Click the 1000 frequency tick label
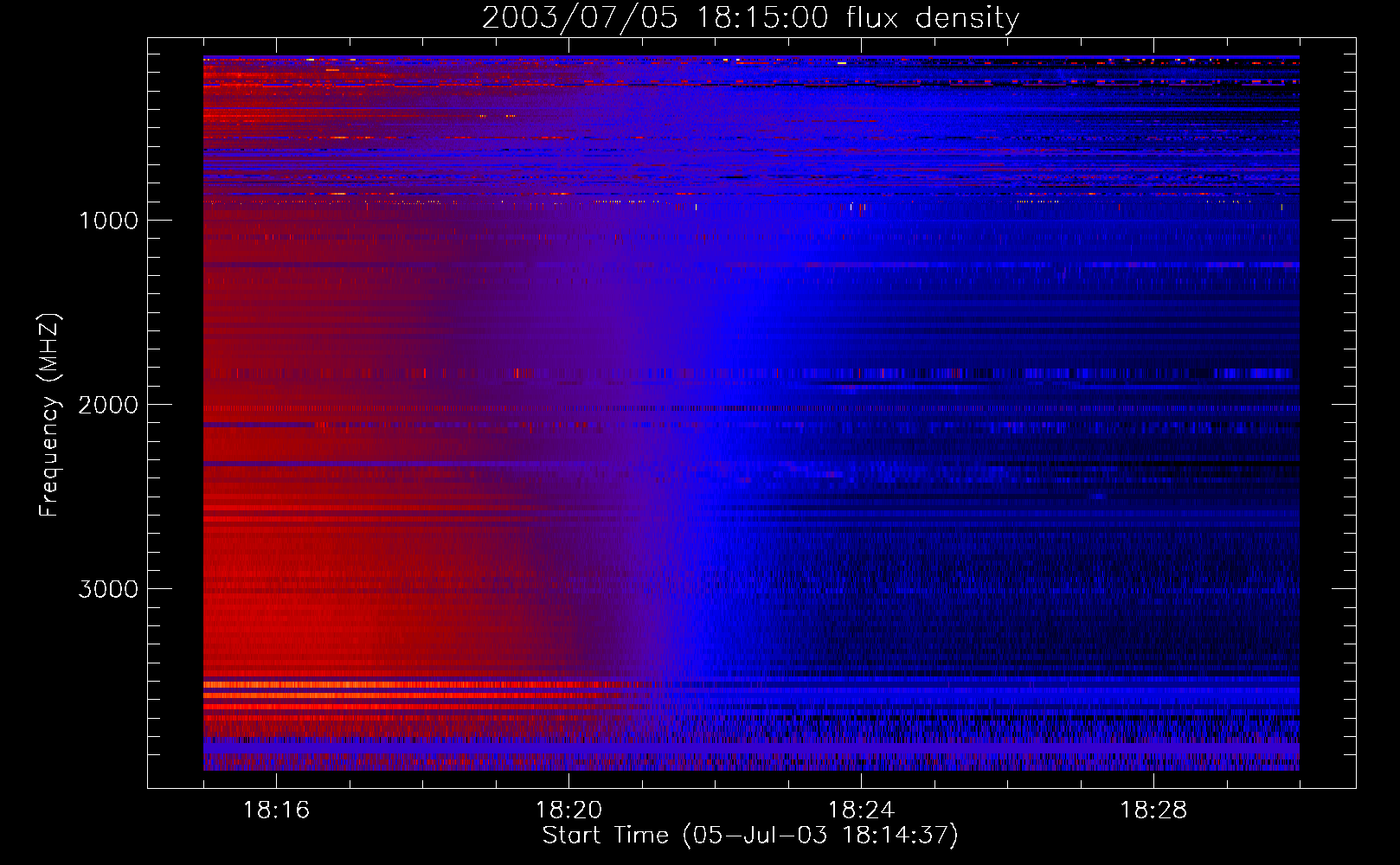The width and height of the screenshot is (1400, 865). (108, 221)
